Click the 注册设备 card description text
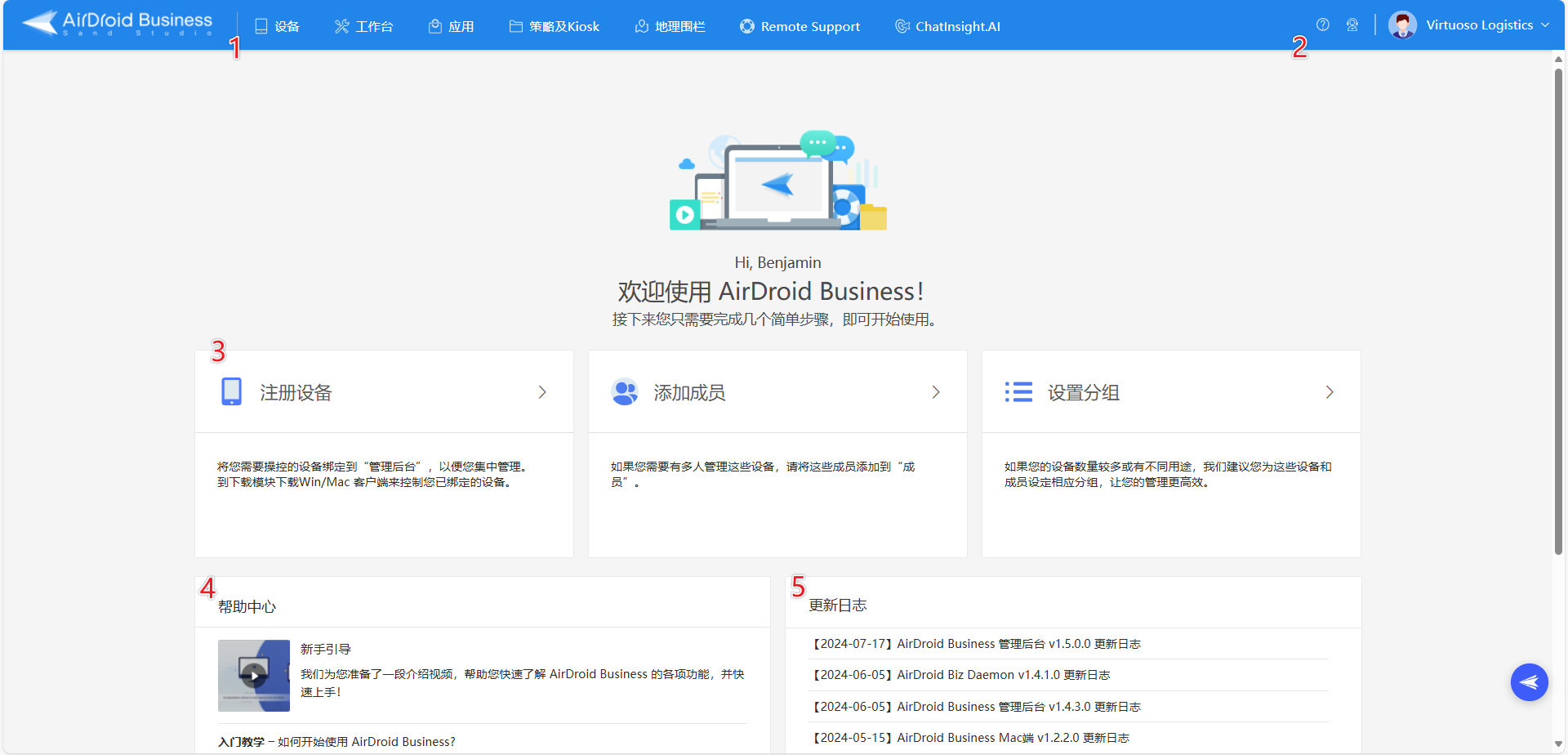 tap(374, 475)
